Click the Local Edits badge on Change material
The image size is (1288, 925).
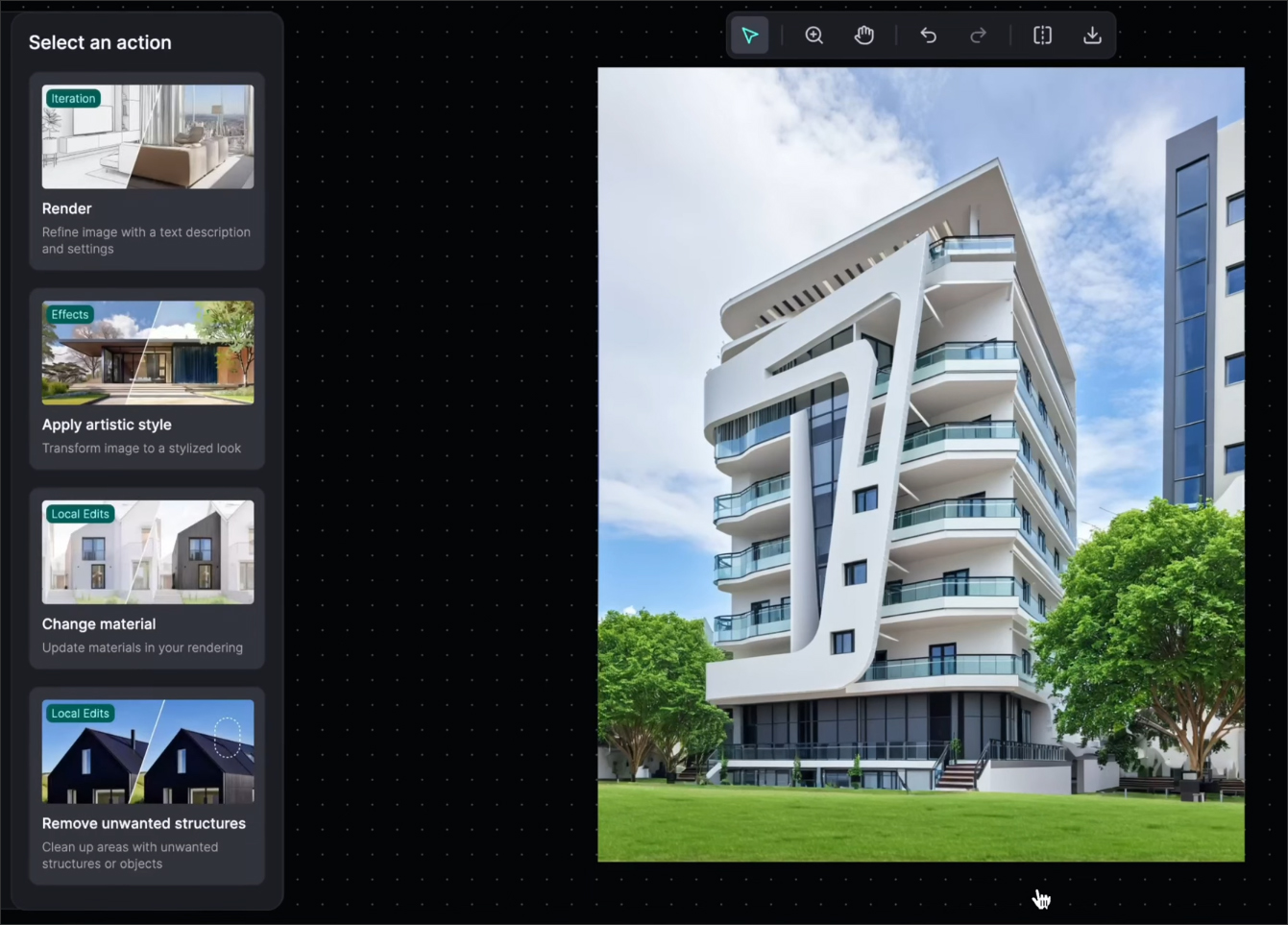pos(81,514)
